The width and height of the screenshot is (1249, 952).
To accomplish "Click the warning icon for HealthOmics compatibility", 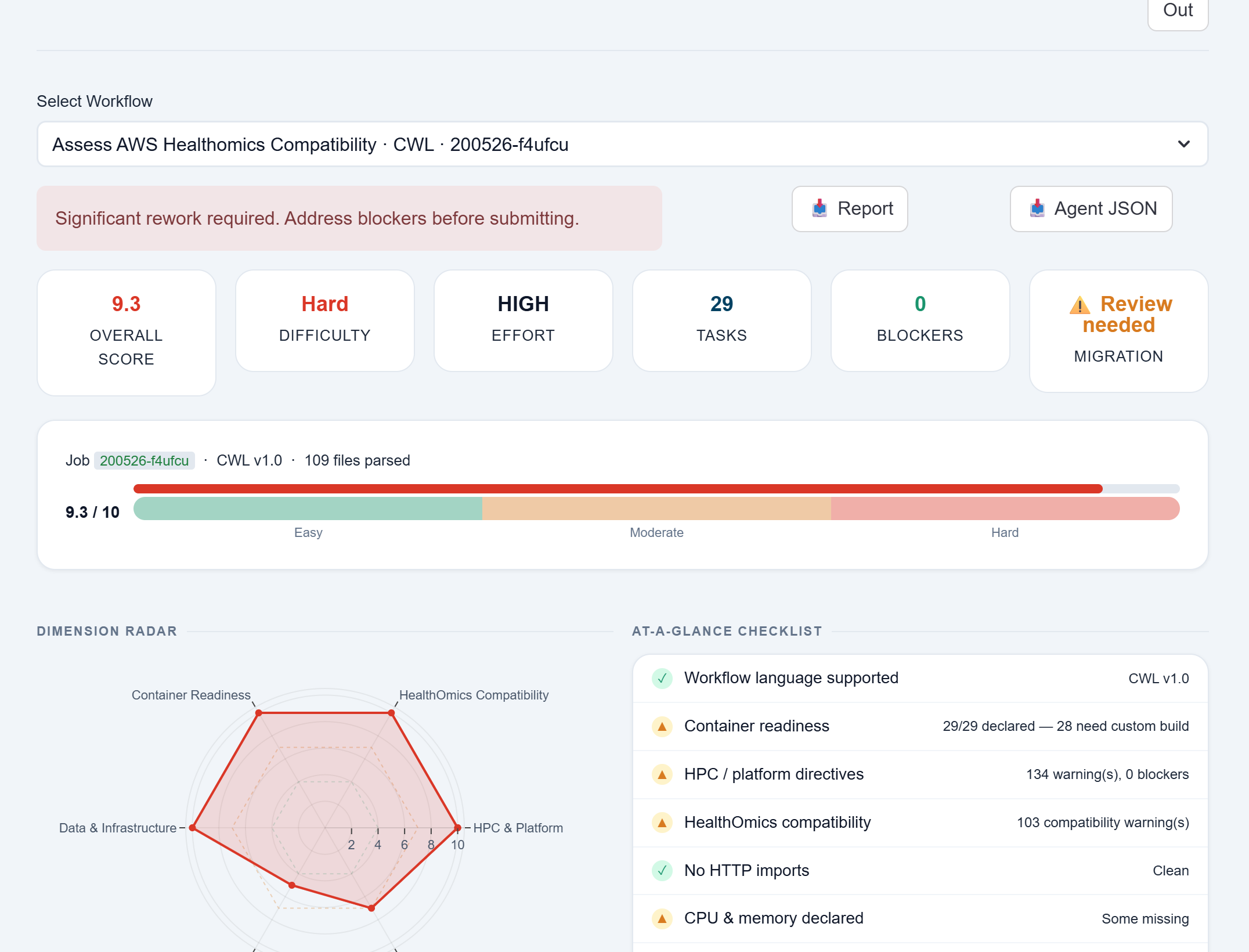I will 662,823.
